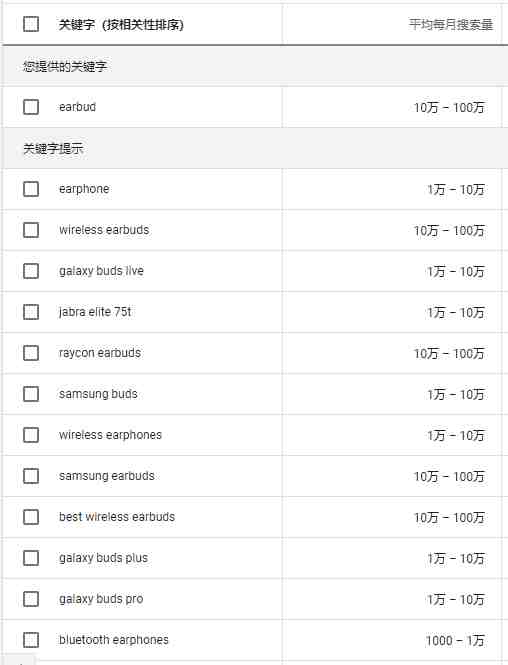Check the bluetooth earphones checkbox
508x665 pixels.
[x=31, y=640]
